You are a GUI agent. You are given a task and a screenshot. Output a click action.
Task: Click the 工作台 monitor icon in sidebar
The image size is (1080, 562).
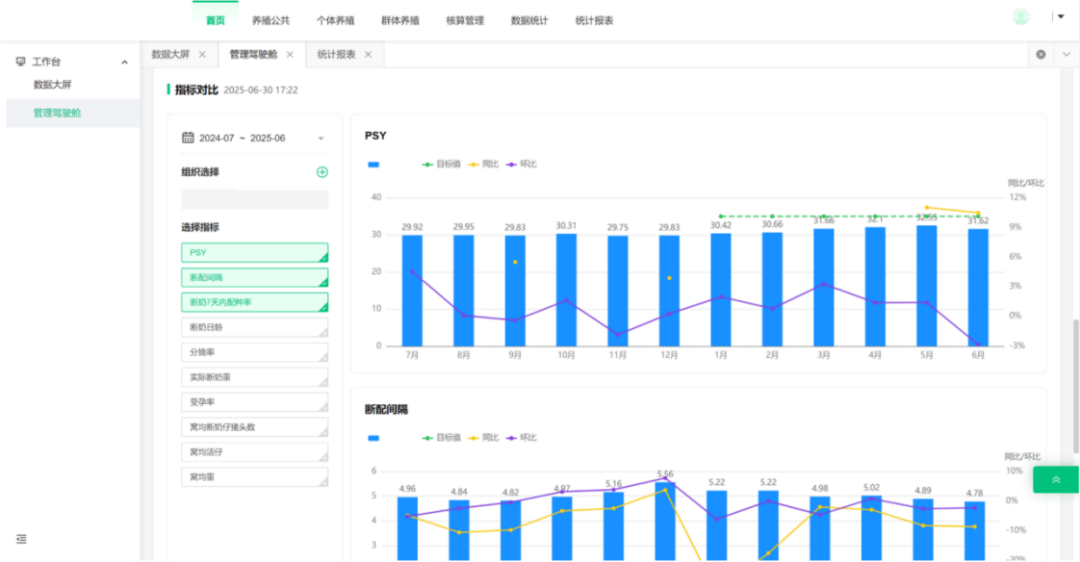(21, 62)
